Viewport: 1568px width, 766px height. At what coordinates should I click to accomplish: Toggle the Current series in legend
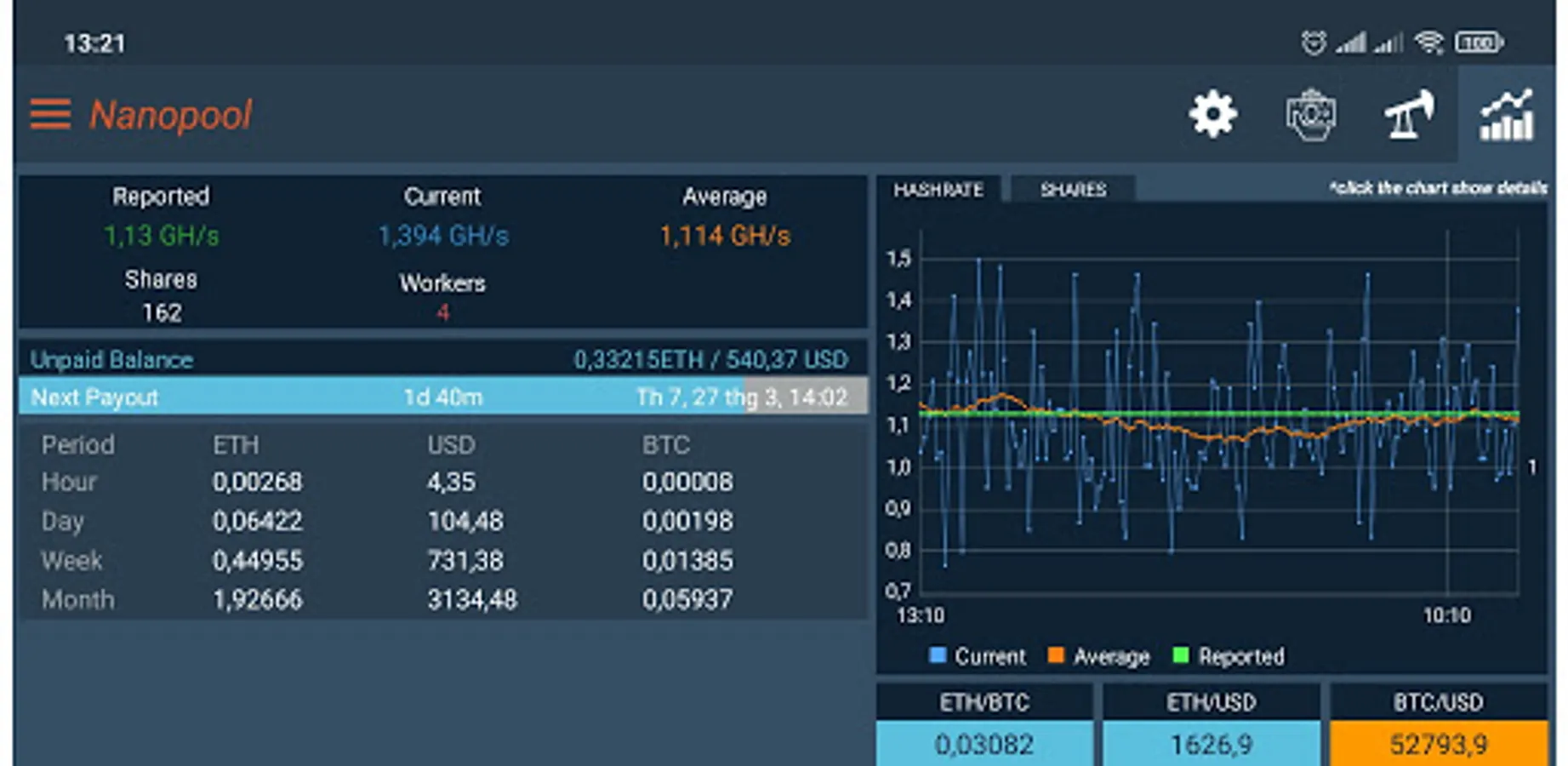tap(978, 656)
